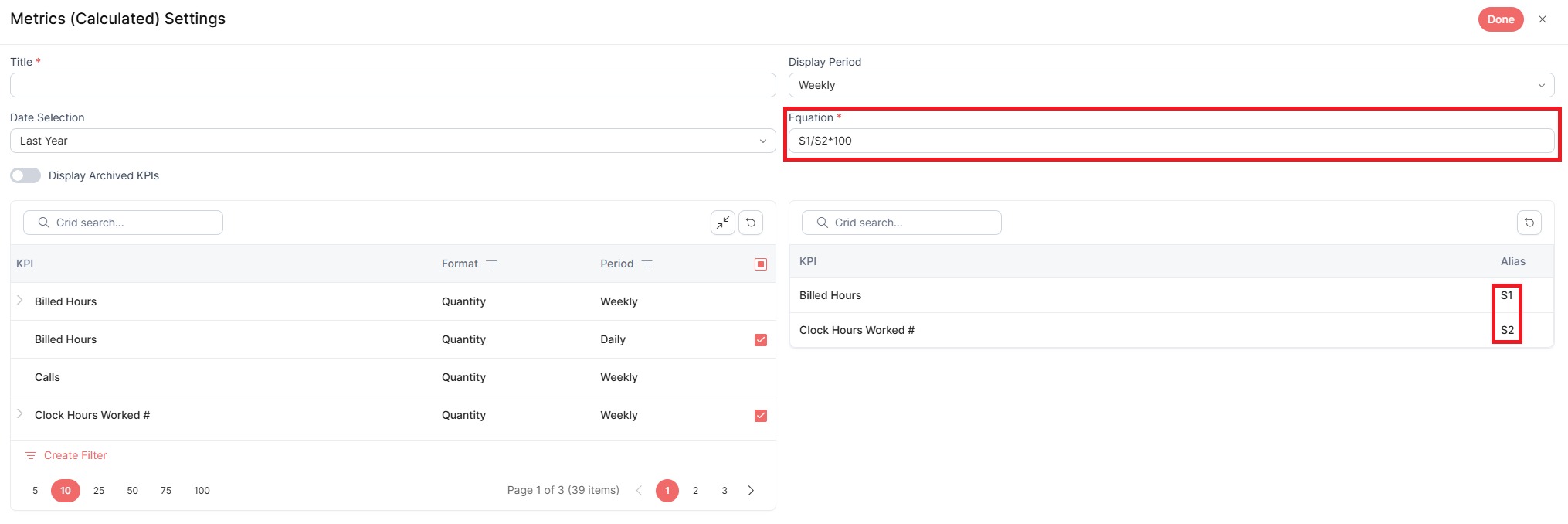Click the header select-all checkbox
Image resolution: width=1568 pixels, height=524 pixels.
[x=761, y=264]
